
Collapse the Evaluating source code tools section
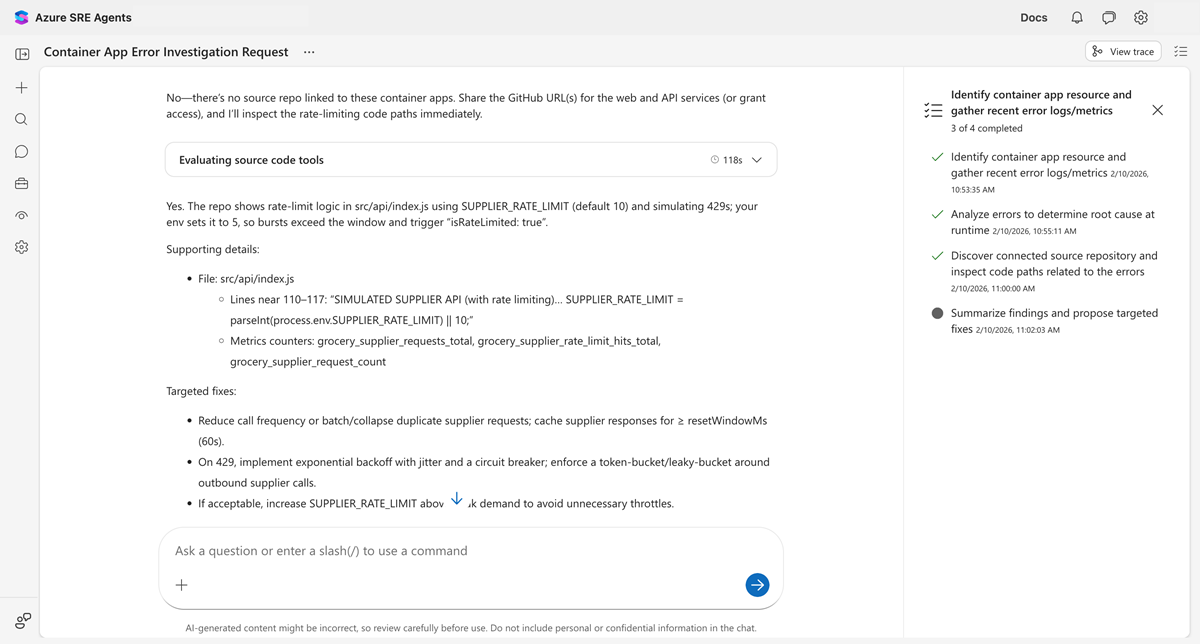click(x=757, y=159)
